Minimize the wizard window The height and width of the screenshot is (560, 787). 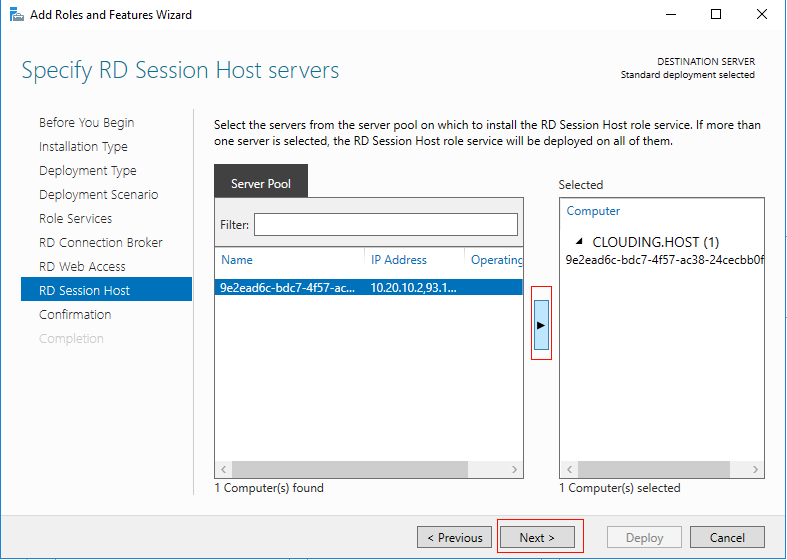(x=671, y=15)
